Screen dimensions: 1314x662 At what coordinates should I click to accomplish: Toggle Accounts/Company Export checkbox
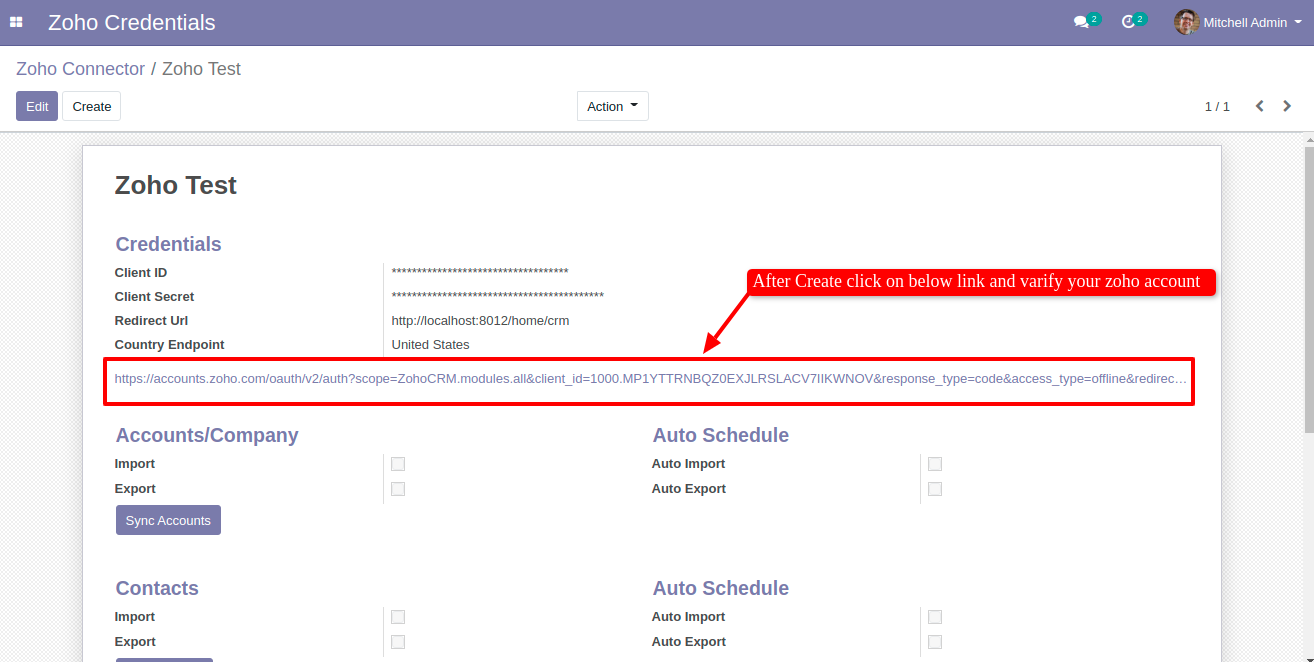coord(398,489)
